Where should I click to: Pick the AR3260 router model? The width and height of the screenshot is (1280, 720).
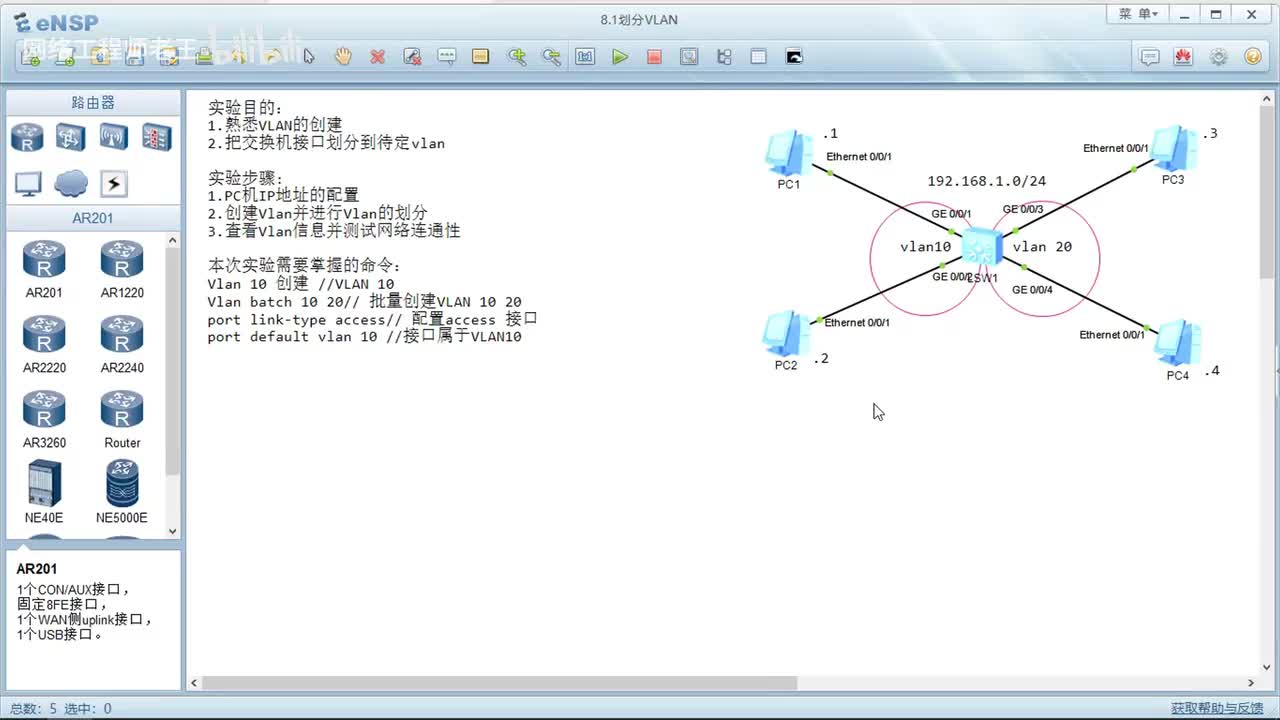[44, 419]
